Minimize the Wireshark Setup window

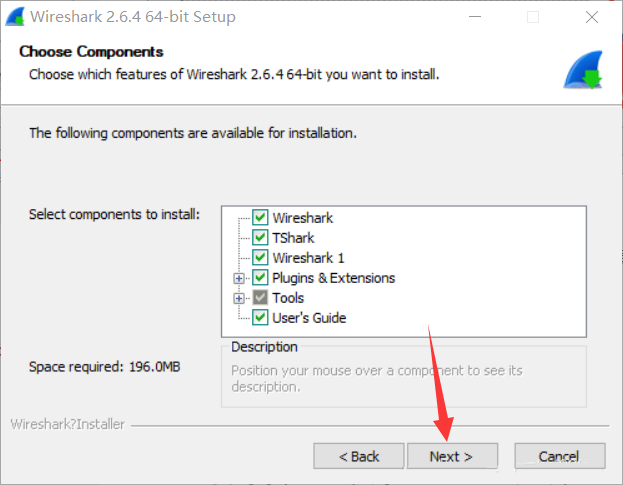point(475,17)
